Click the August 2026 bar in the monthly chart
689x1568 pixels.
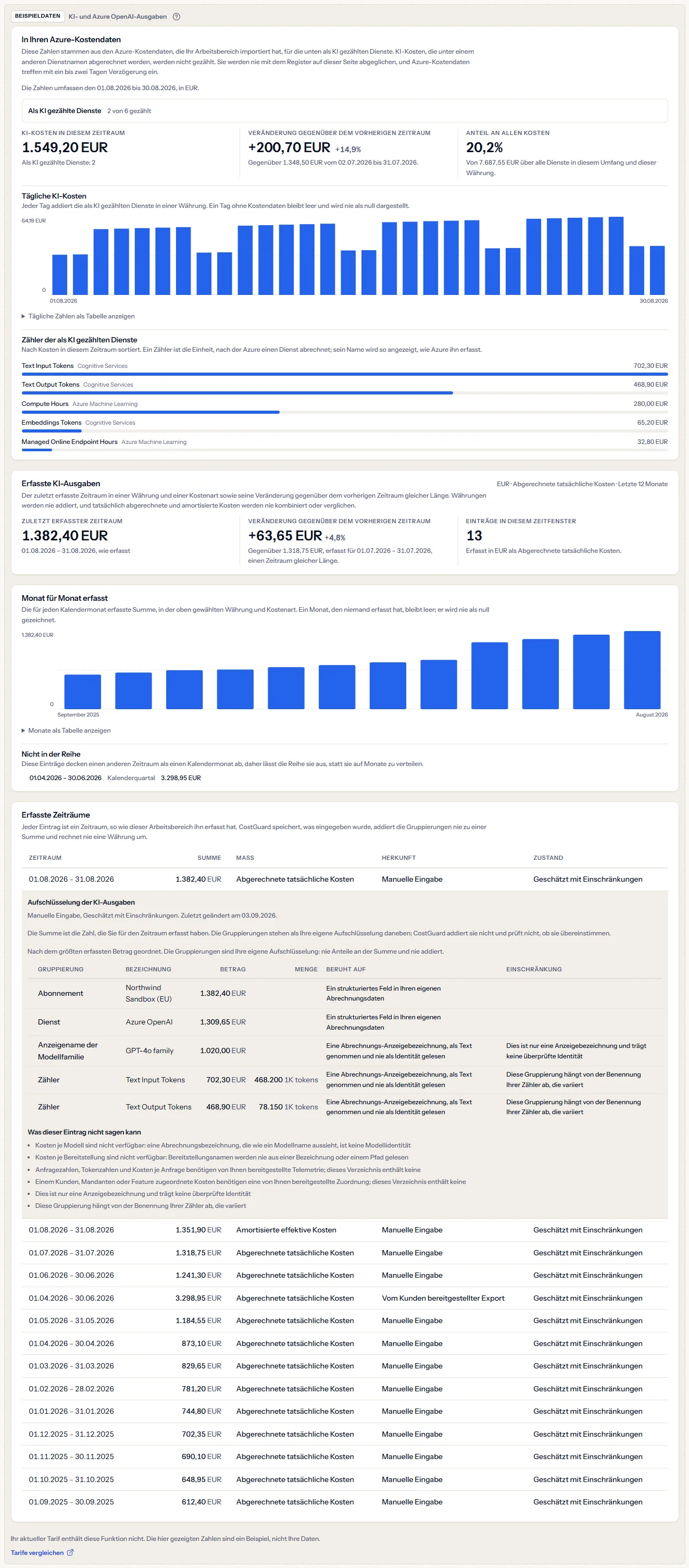click(642, 670)
